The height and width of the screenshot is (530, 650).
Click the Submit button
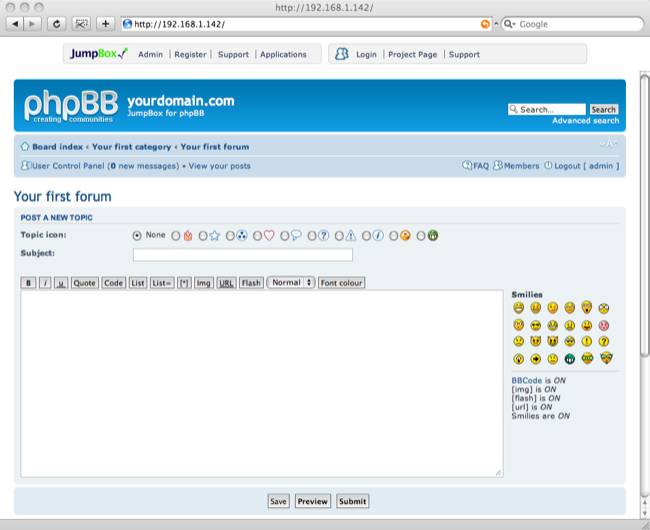pyautogui.click(x=352, y=501)
